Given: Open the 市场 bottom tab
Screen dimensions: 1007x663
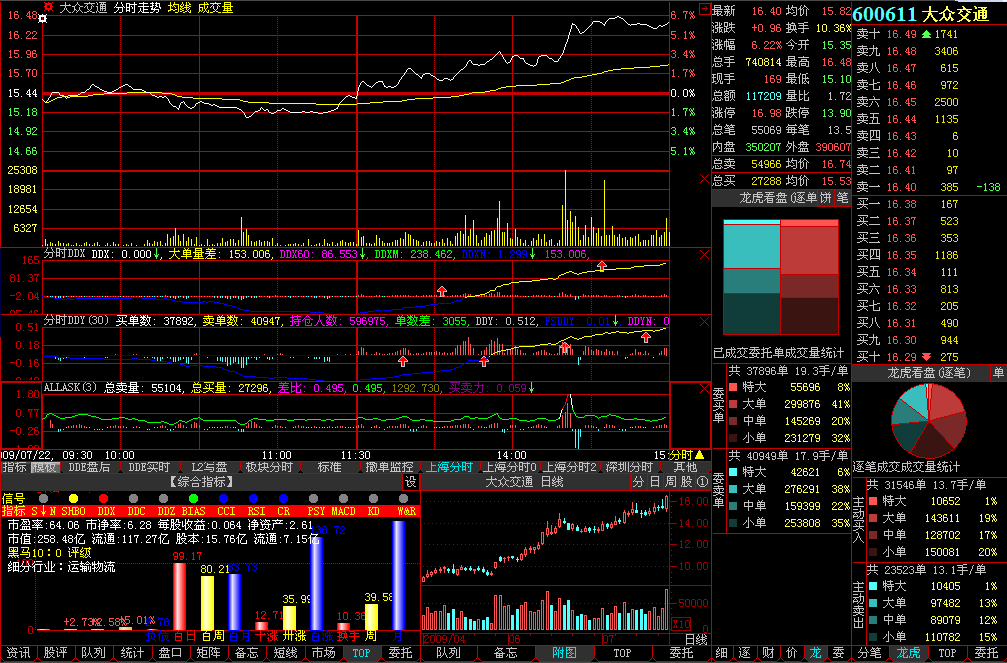Looking at the screenshot, I should [323, 653].
